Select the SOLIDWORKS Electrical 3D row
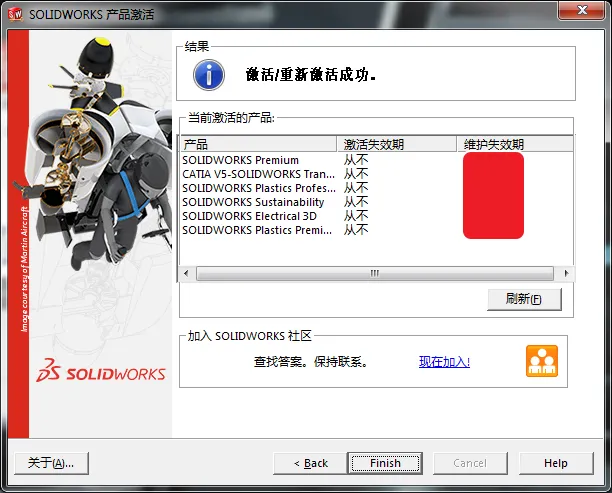The height and width of the screenshot is (493, 612). coord(377,216)
